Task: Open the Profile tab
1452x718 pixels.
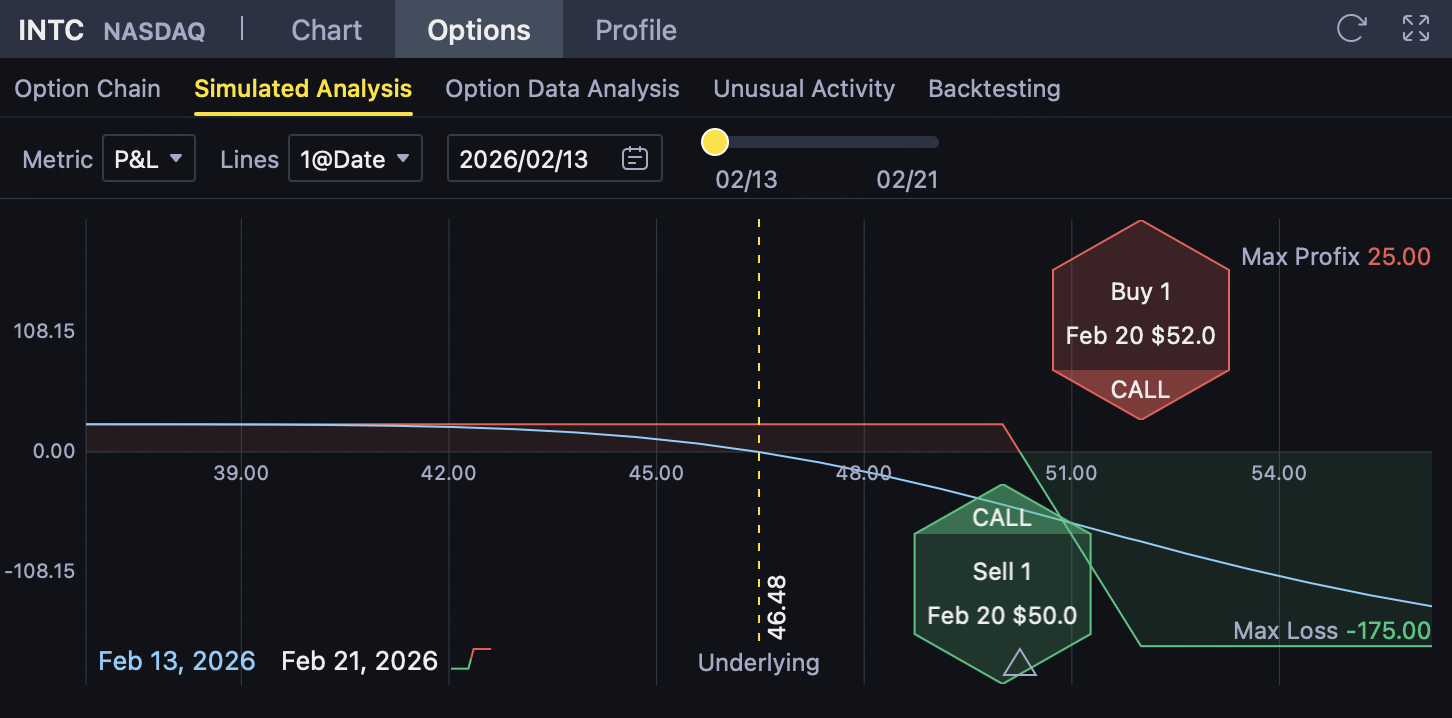Action: pos(636,30)
